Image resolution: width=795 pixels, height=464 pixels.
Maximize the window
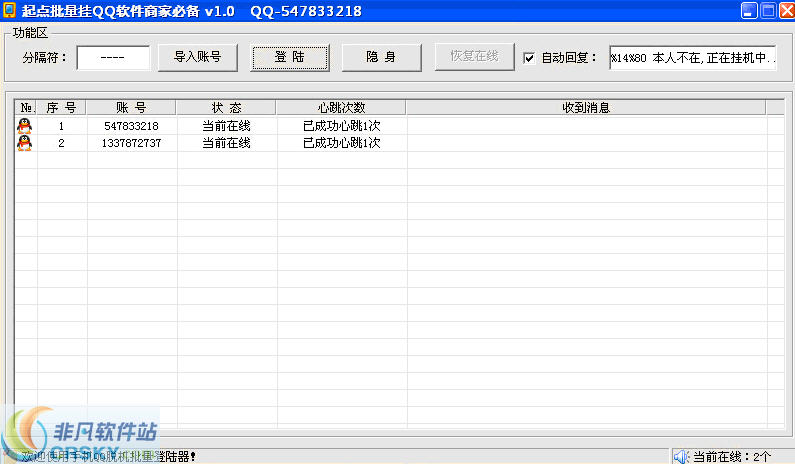click(768, 11)
